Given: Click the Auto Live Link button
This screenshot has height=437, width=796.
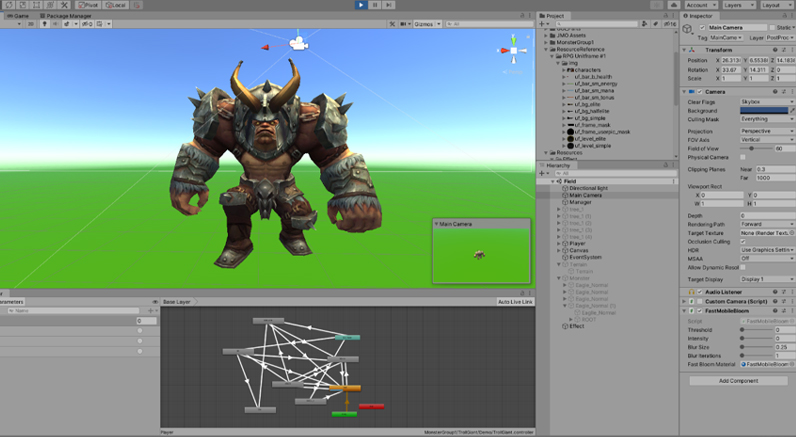Looking at the screenshot, I should [x=515, y=301].
